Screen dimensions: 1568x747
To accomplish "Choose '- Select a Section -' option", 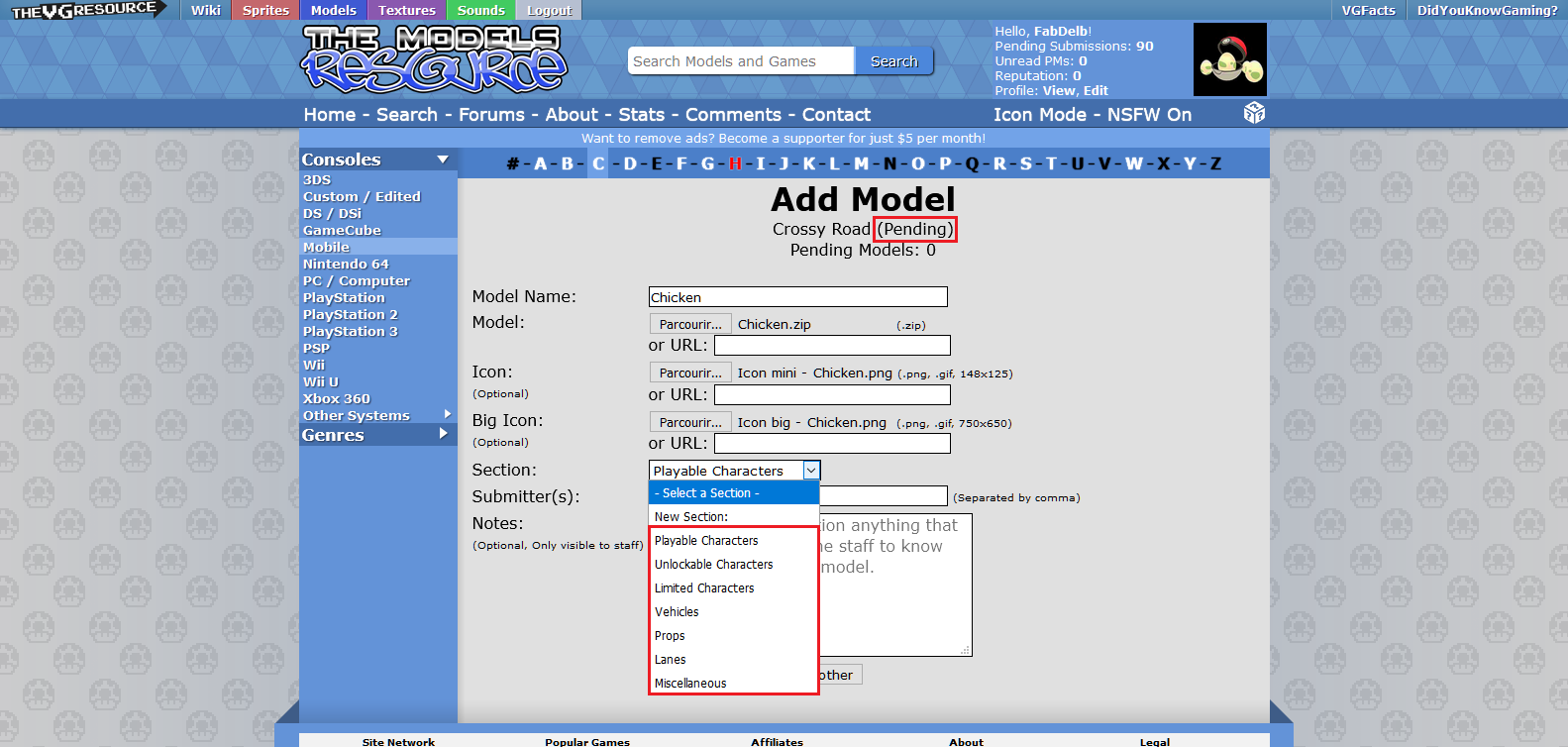I will pos(734,493).
